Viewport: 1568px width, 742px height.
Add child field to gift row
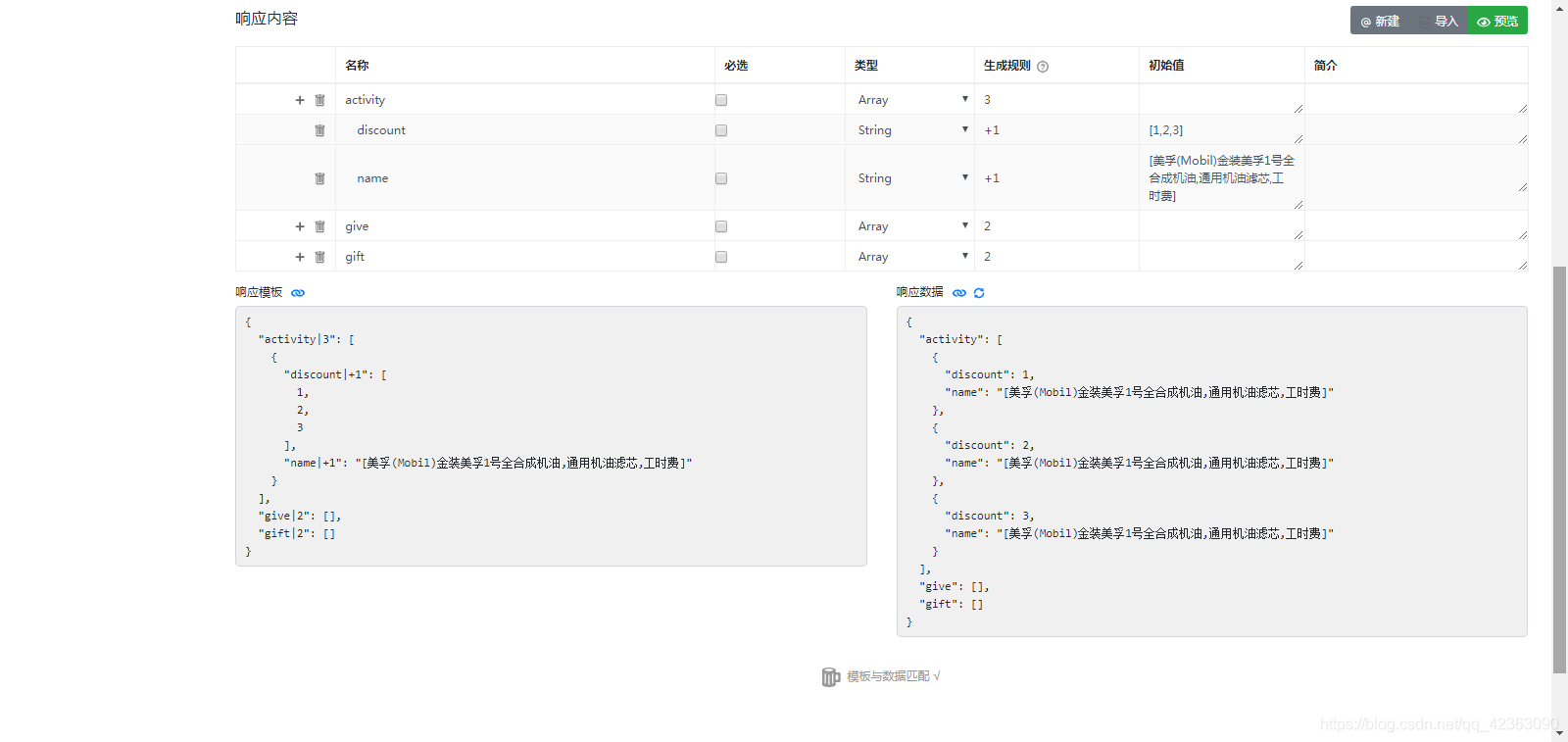(x=300, y=257)
